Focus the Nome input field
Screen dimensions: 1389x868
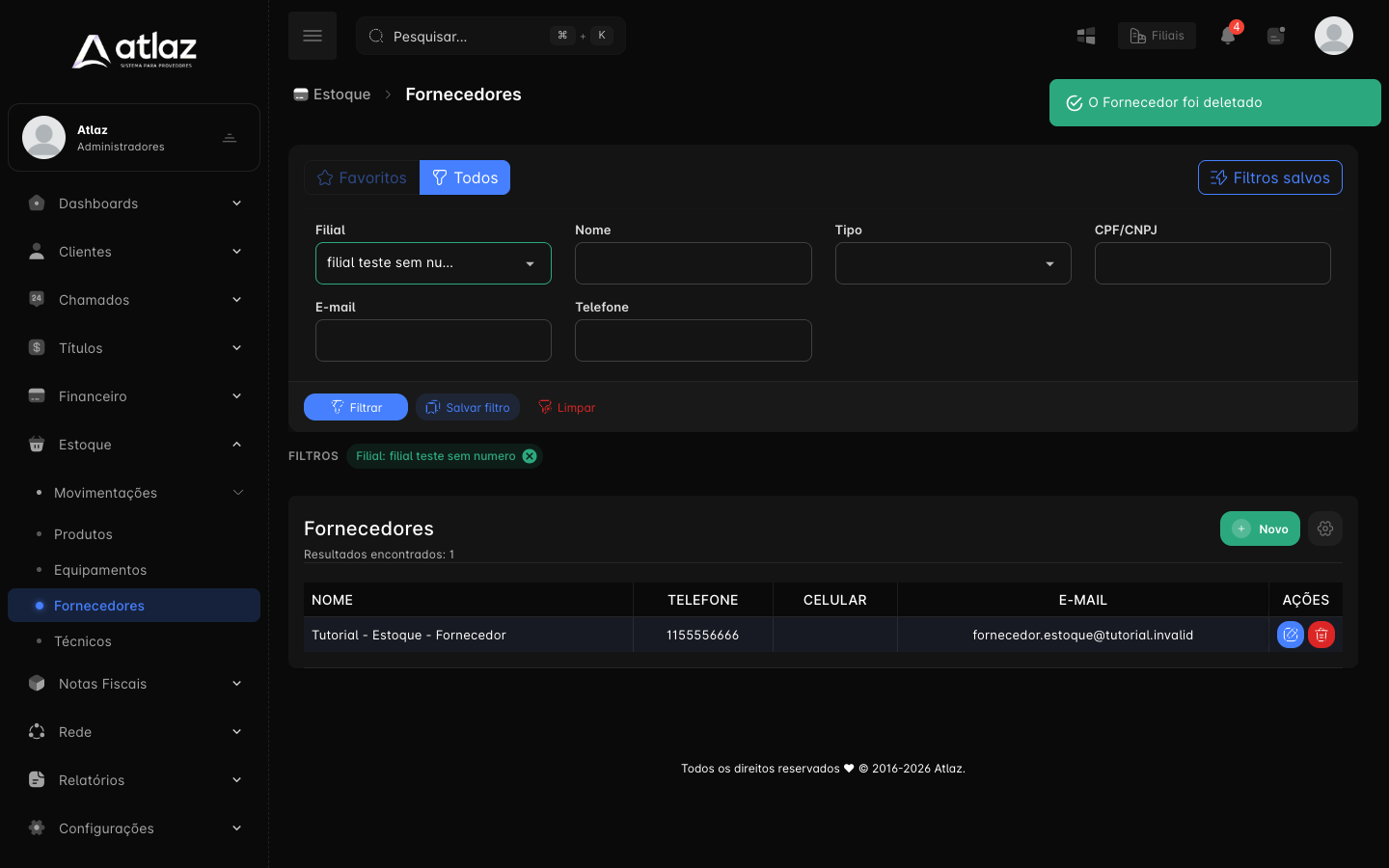[x=694, y=263]
